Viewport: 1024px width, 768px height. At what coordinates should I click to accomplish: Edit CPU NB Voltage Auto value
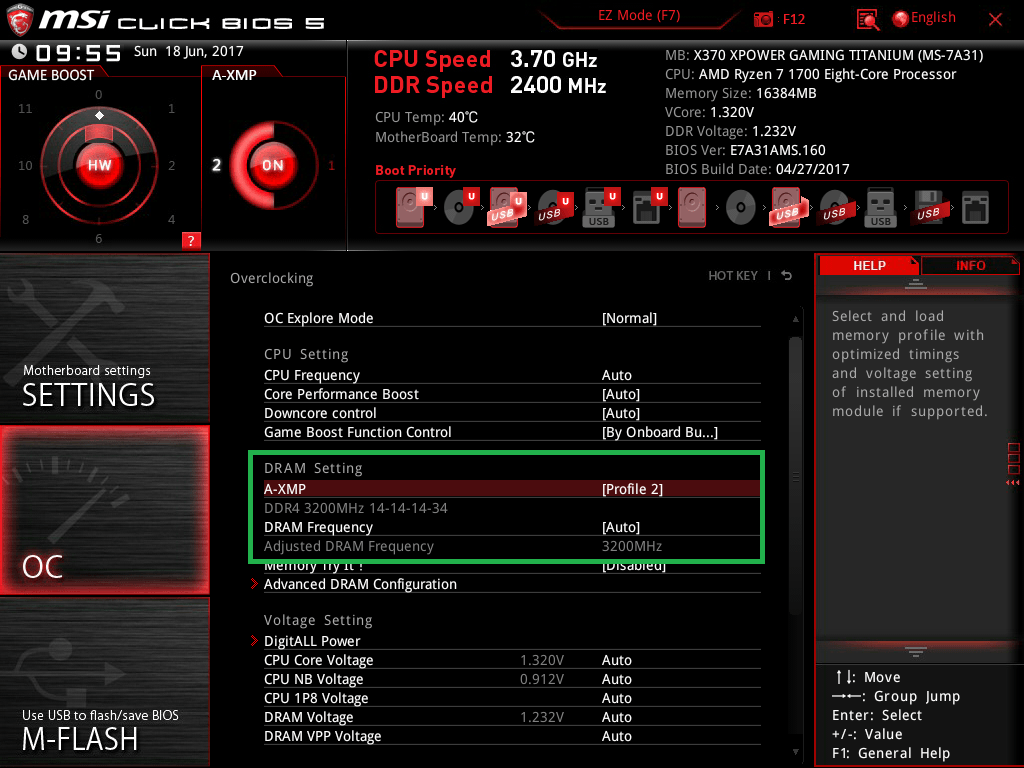click(616, 679)
